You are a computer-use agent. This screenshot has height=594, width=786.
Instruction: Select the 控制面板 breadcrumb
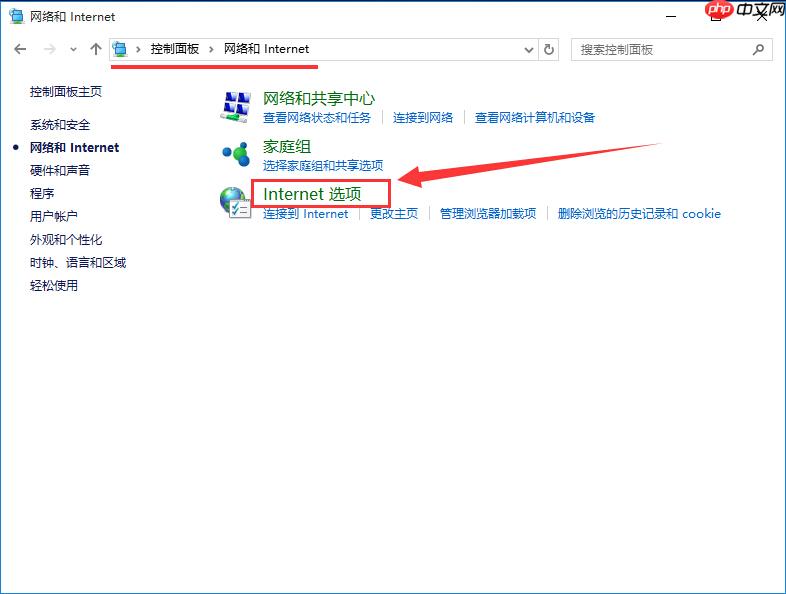point(175,49)
